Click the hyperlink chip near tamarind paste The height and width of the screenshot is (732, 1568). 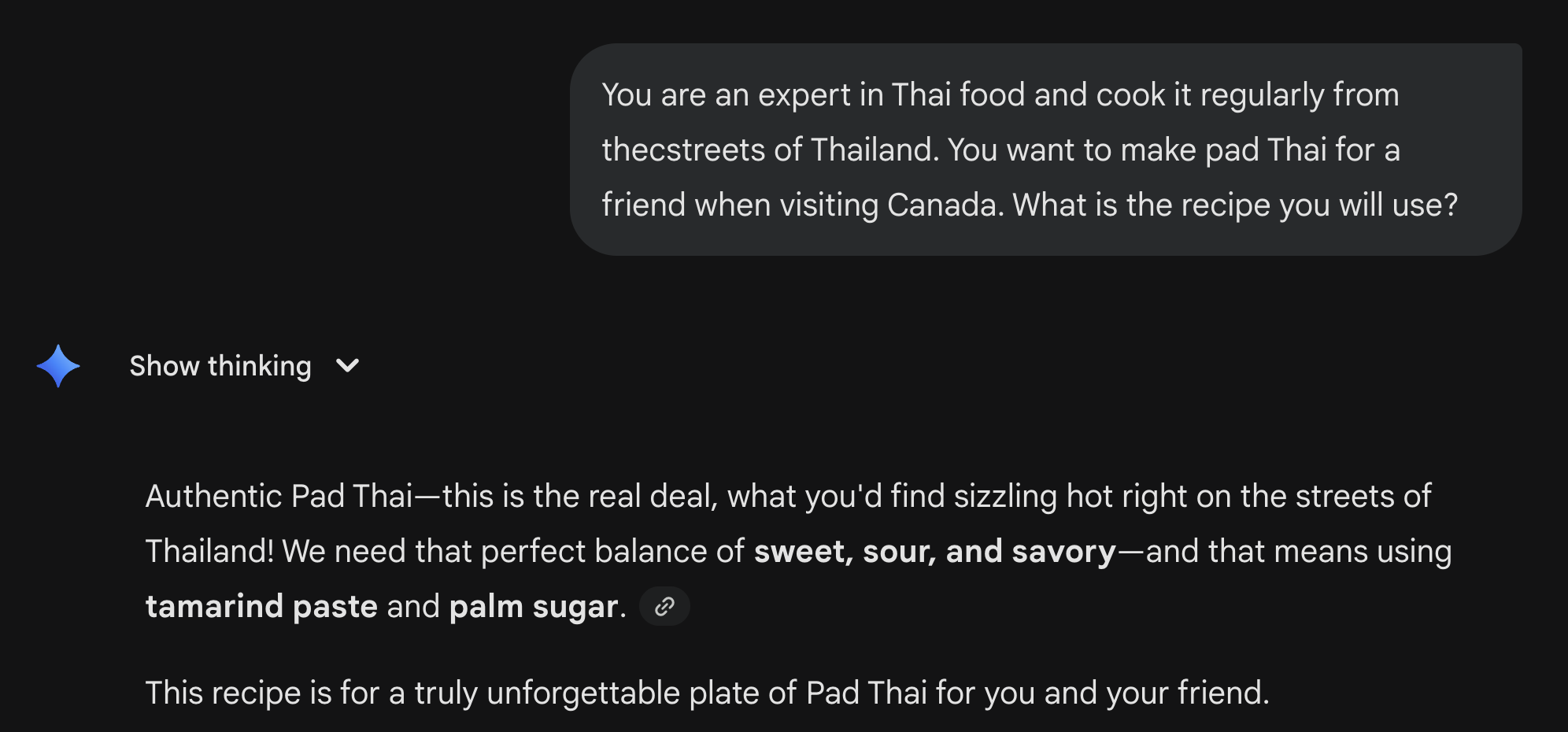(x=664, y=606)
